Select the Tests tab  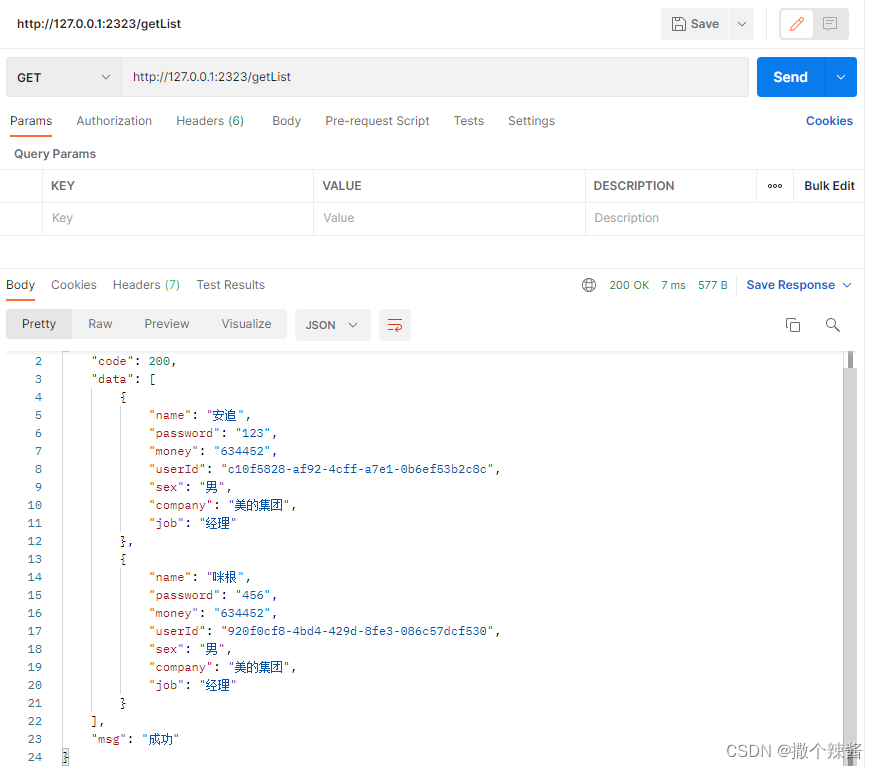(x=469, y=121)
